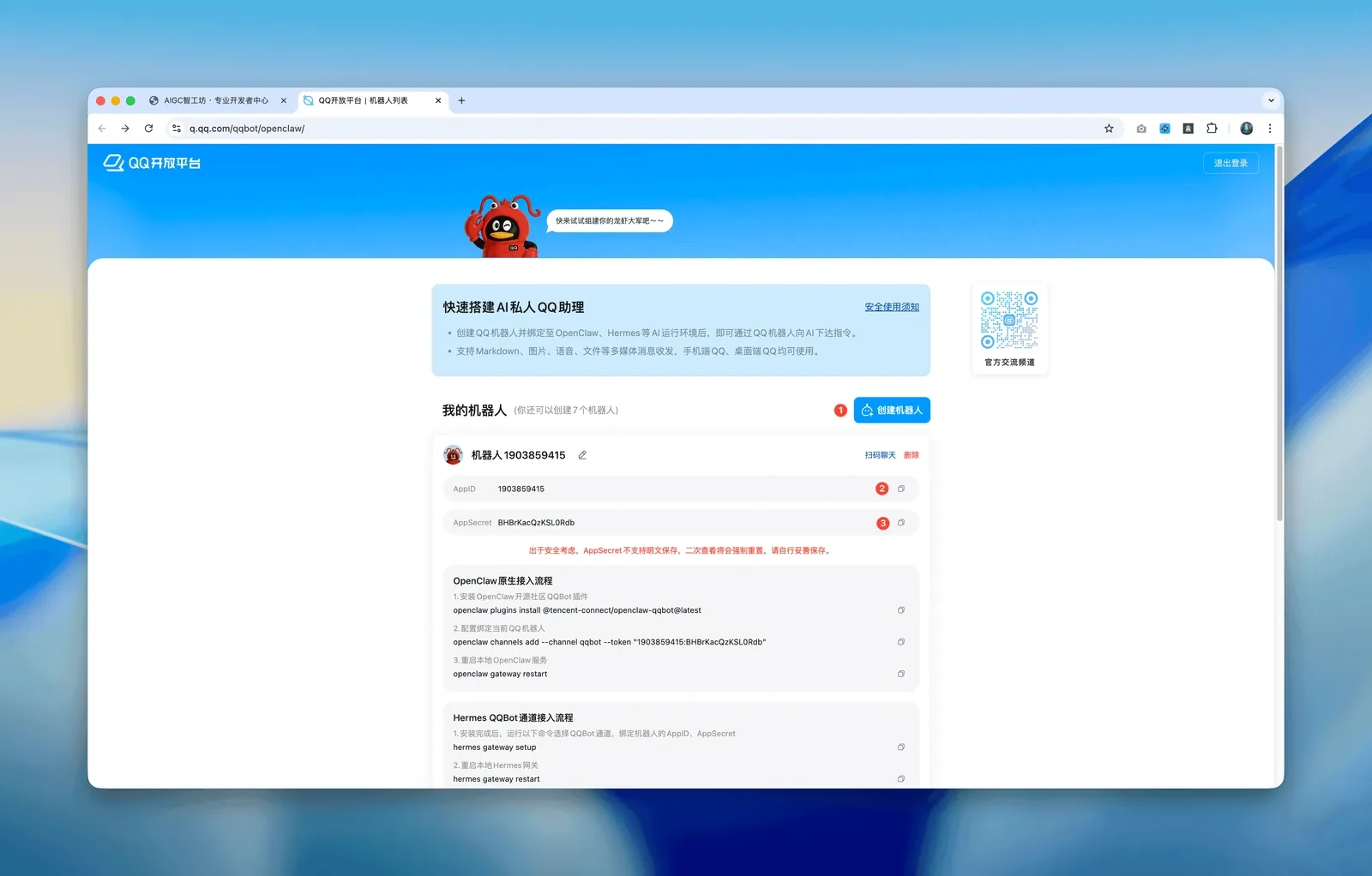Switch to the AIGC智工坊 tab

coord(216,100)
